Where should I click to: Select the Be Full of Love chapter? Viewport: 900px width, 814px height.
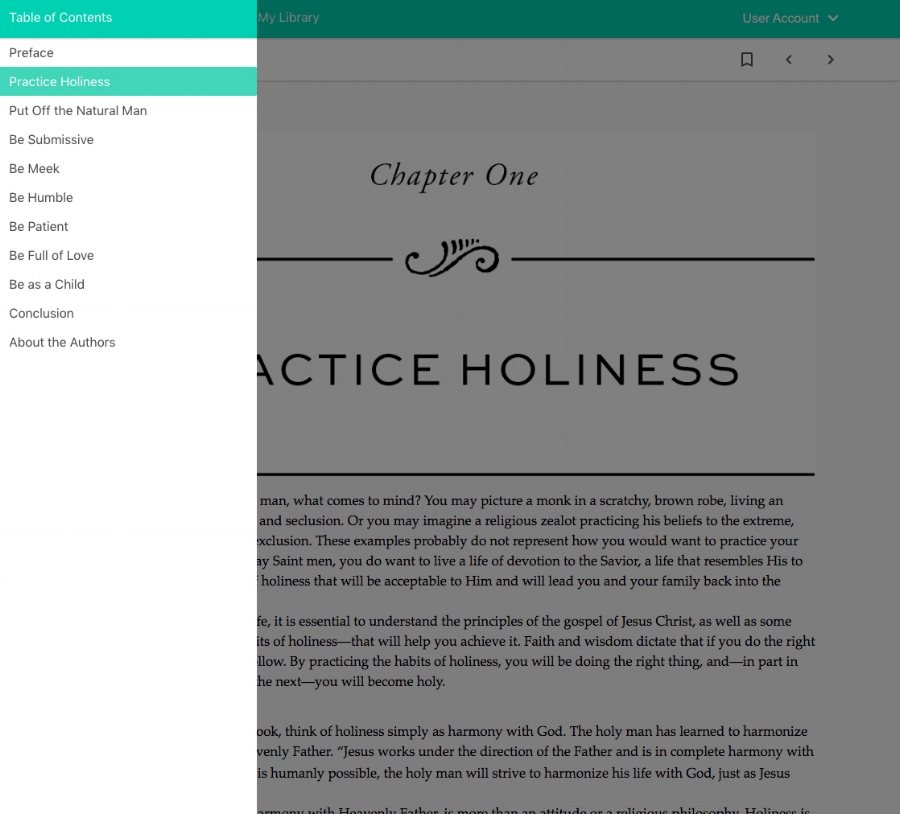pyautogui.click(x=51, y=255)
